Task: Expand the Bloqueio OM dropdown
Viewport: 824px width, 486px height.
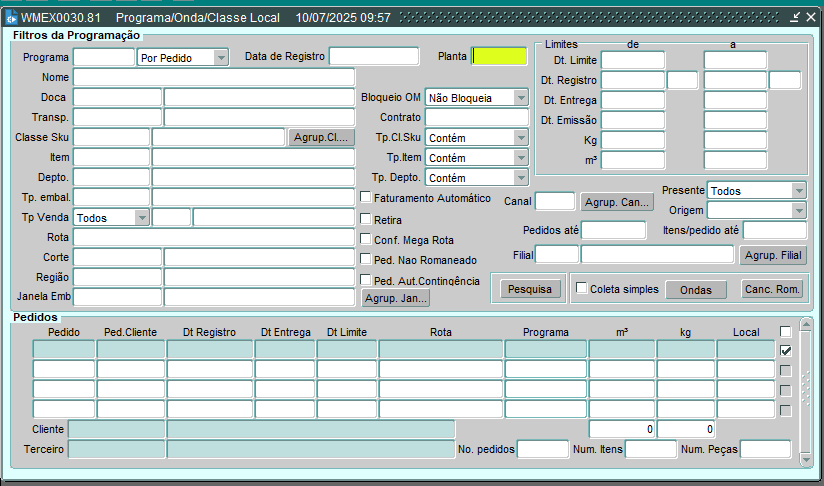Action: tap(521, 98)
